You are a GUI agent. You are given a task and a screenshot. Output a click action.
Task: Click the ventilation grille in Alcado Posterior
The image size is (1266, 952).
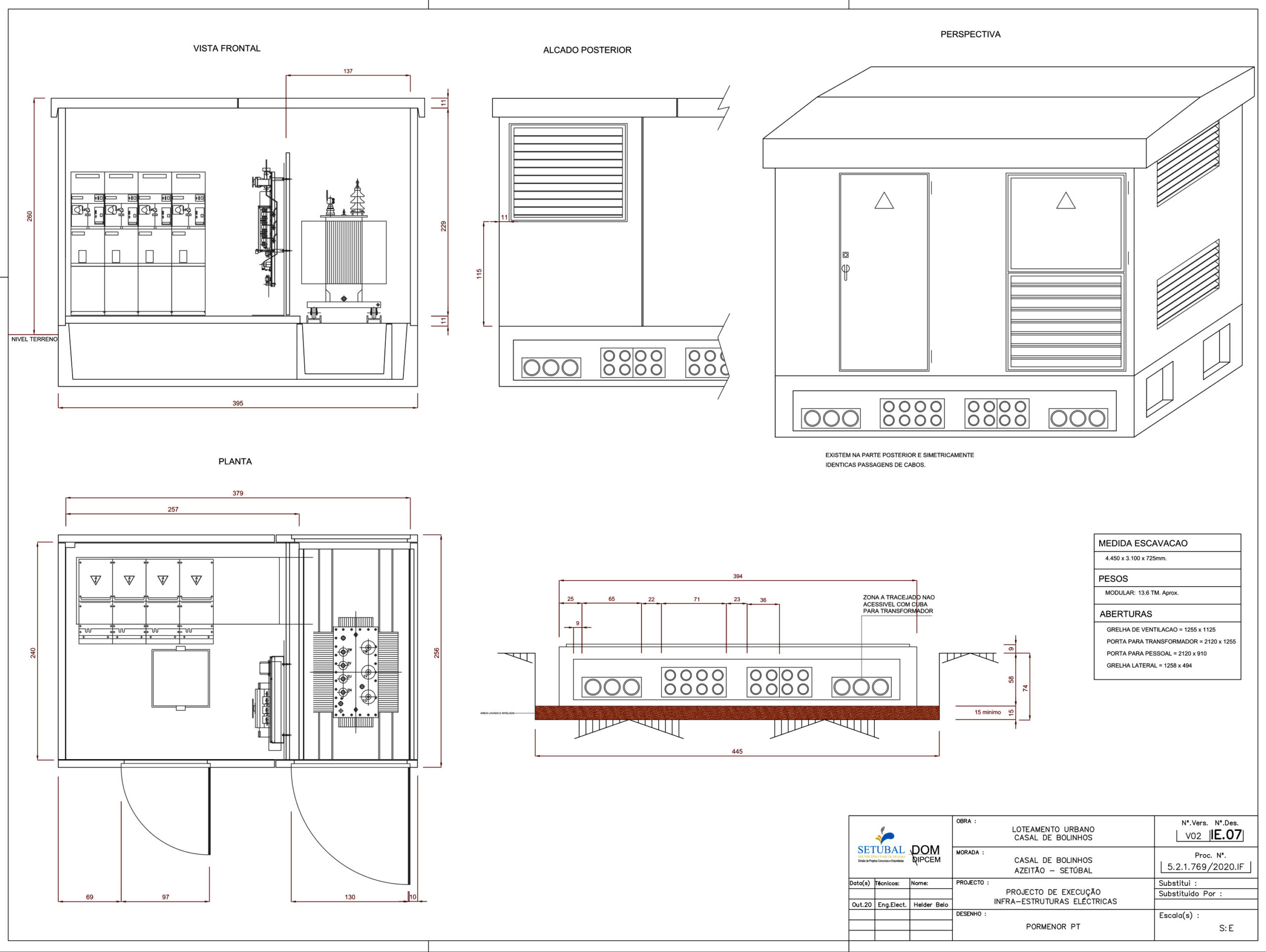pos(568,172)
